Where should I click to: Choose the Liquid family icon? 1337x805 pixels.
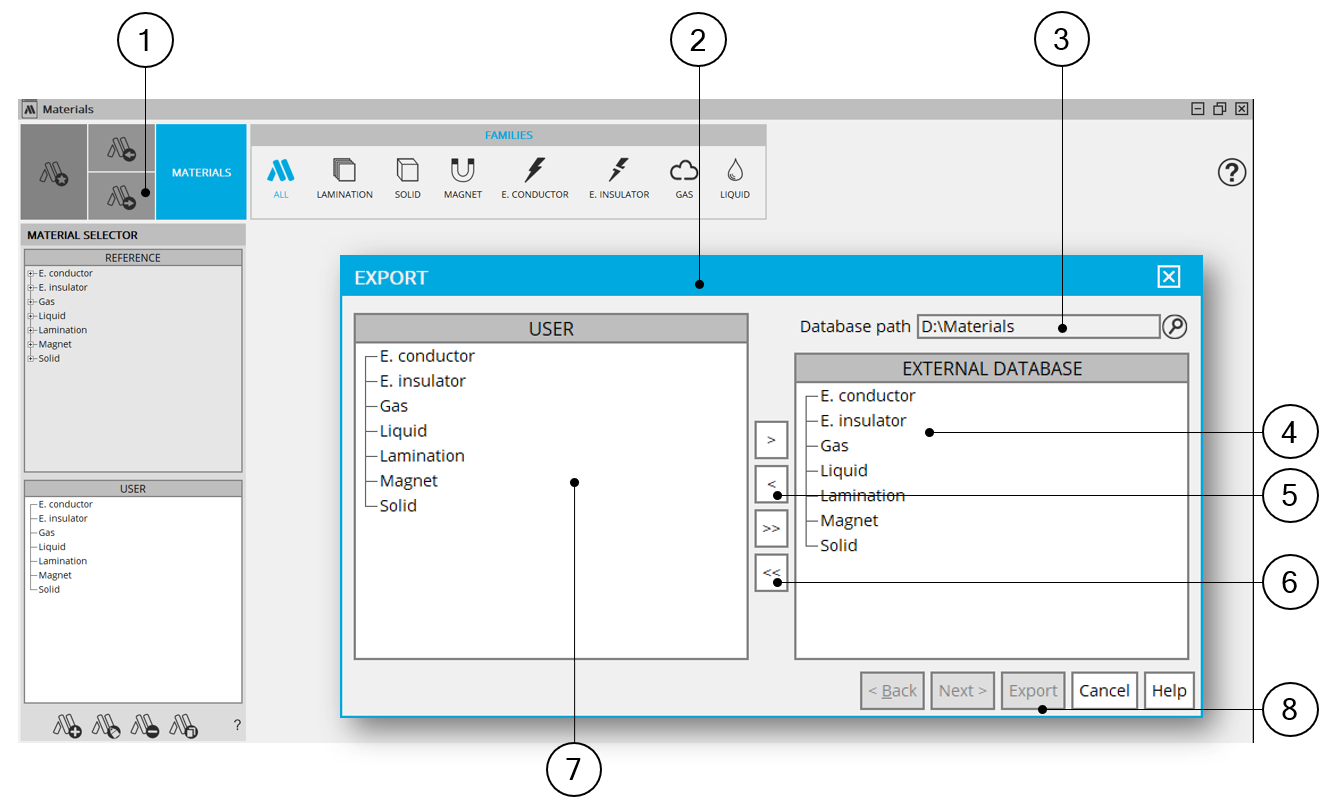point(734,178)
